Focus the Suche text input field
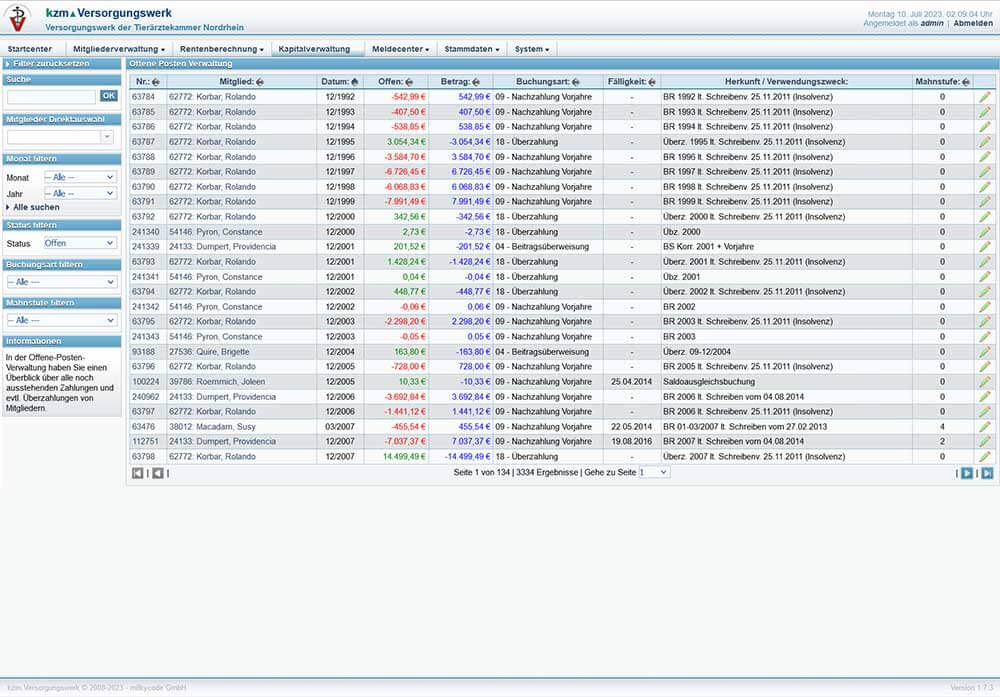This screenshot has width=1000, height=697. click(52, 96)
